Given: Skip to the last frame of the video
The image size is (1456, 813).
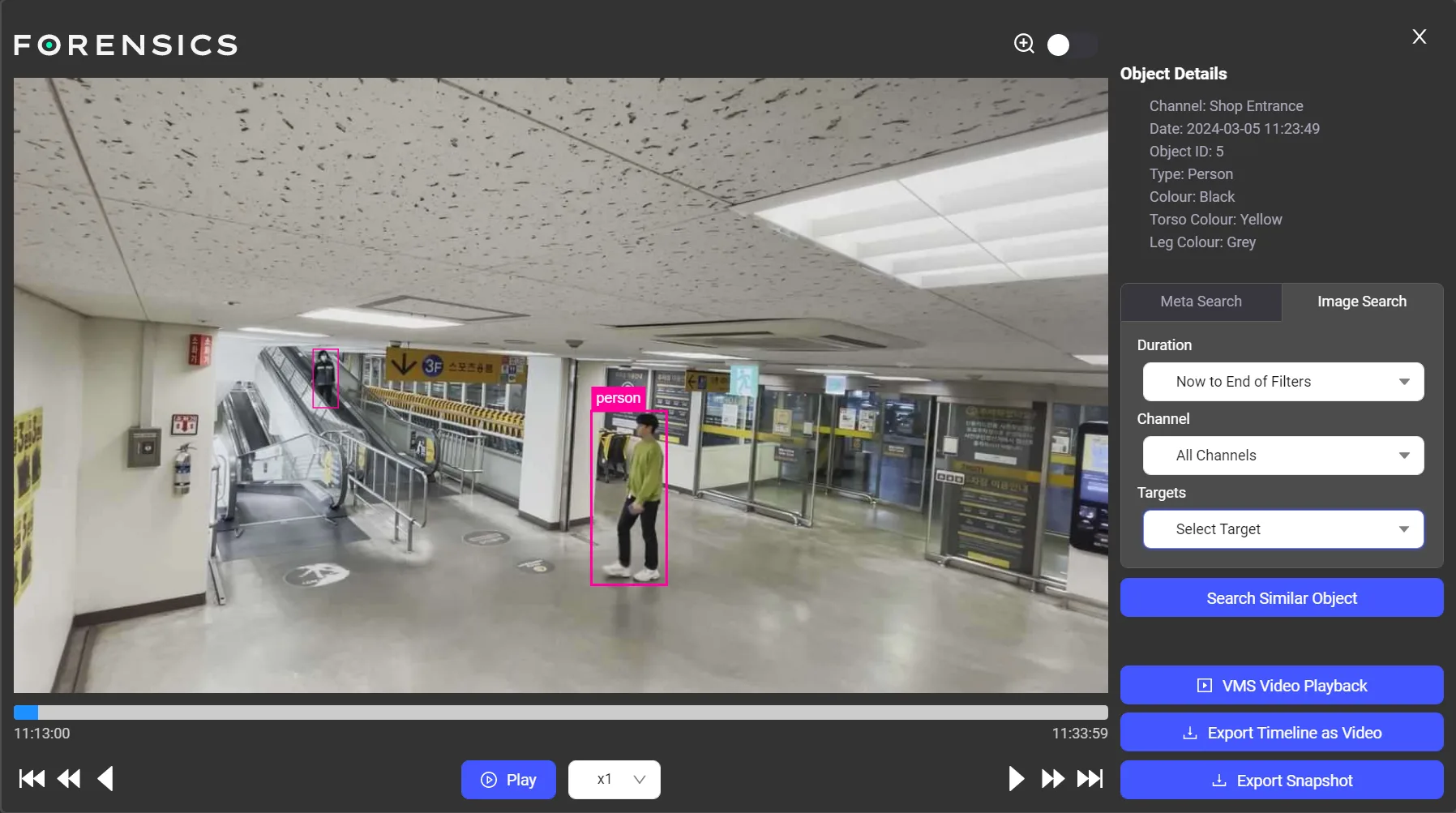Looking at the screenshot, I should click(x=1091, y=779).
